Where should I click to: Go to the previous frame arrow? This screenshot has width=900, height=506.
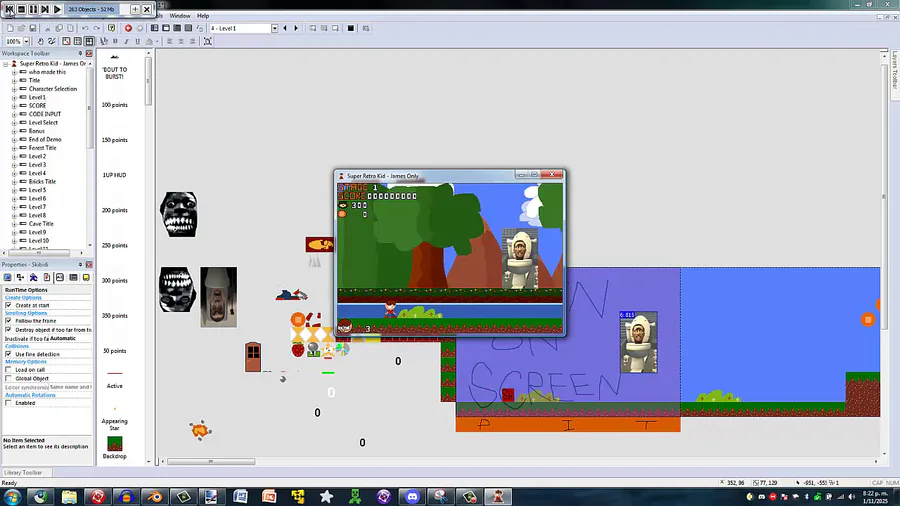285,28
